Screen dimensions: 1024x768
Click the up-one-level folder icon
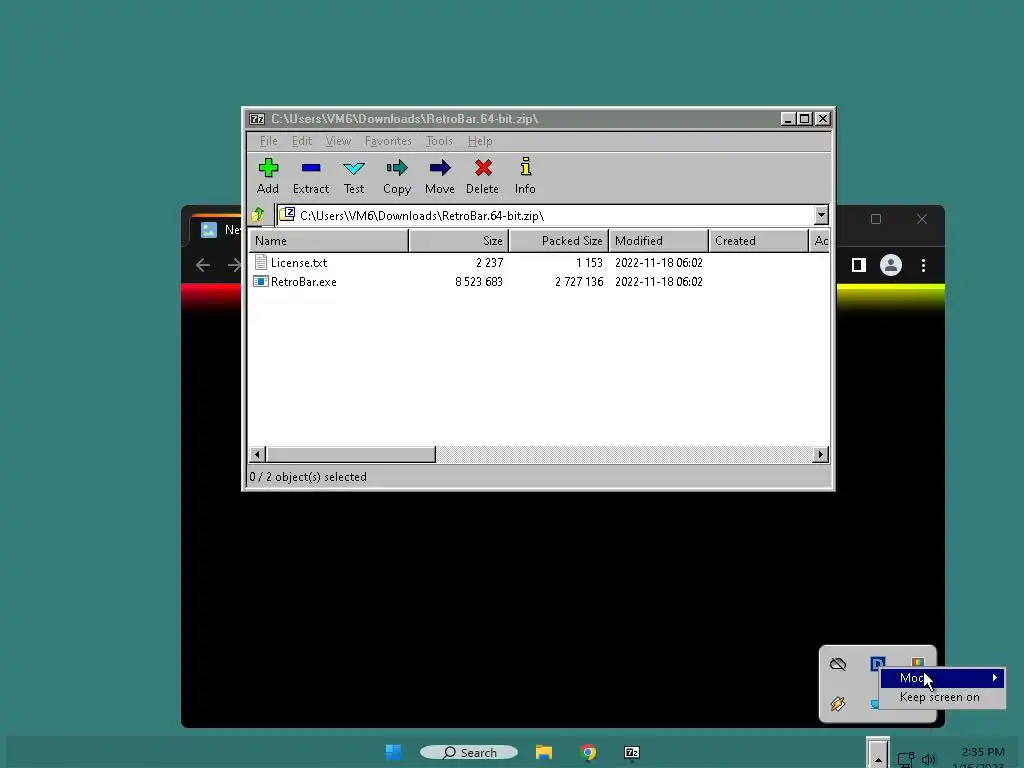tap(258, 214)
